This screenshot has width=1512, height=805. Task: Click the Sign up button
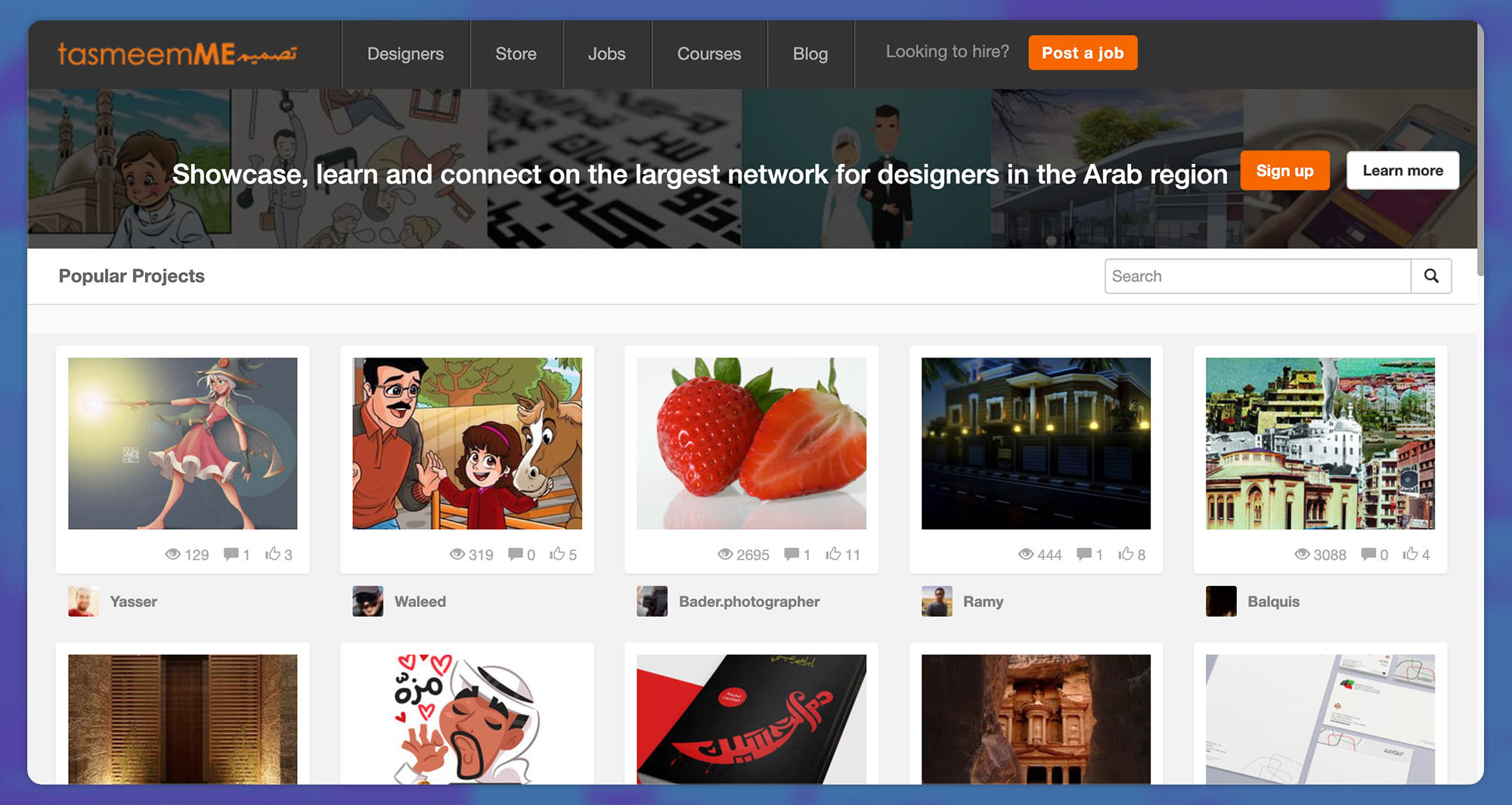pyautogui.click(x=1284, y=171)
